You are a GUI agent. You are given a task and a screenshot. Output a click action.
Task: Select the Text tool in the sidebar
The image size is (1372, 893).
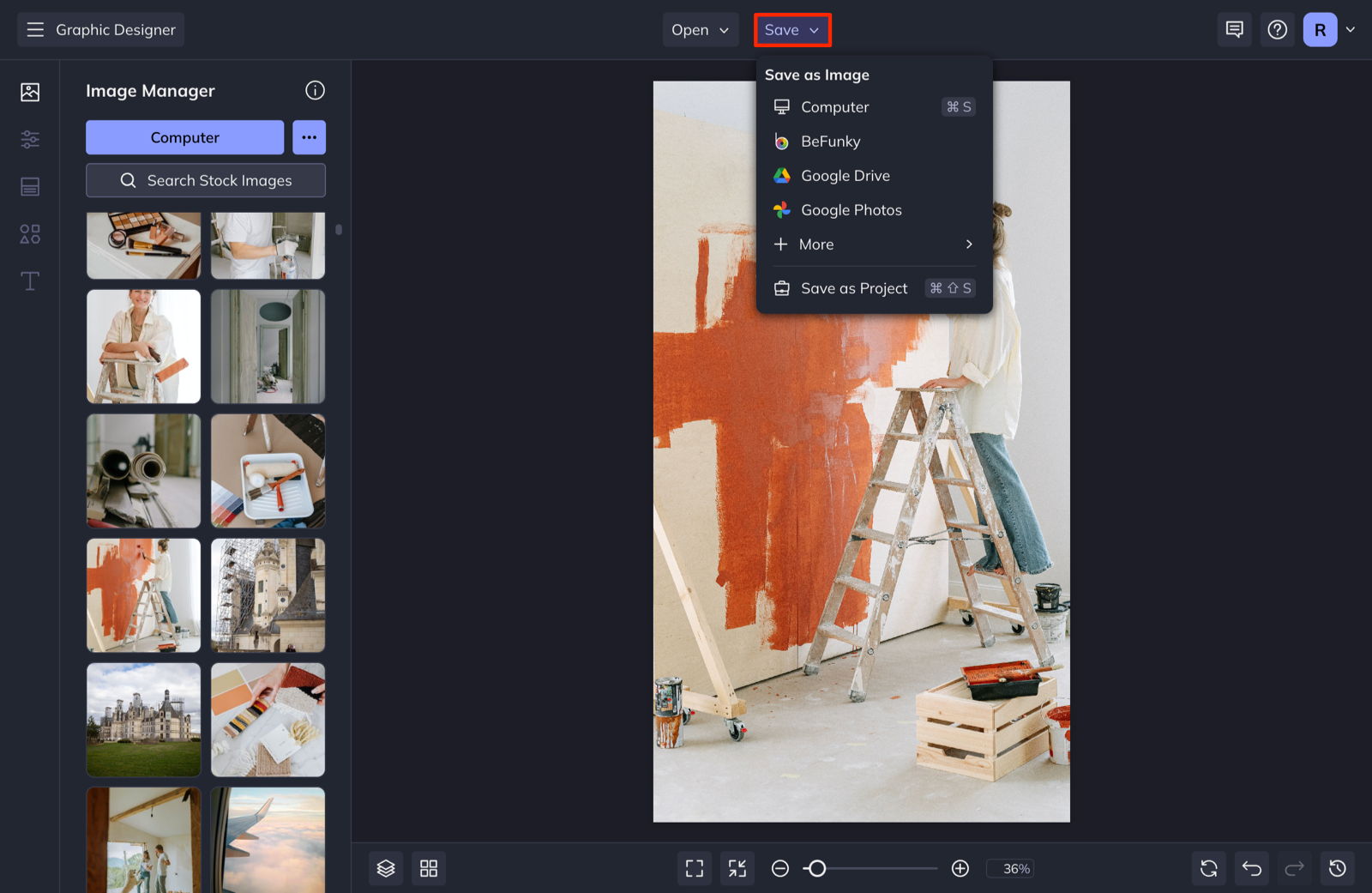click(x=30, y=281)
